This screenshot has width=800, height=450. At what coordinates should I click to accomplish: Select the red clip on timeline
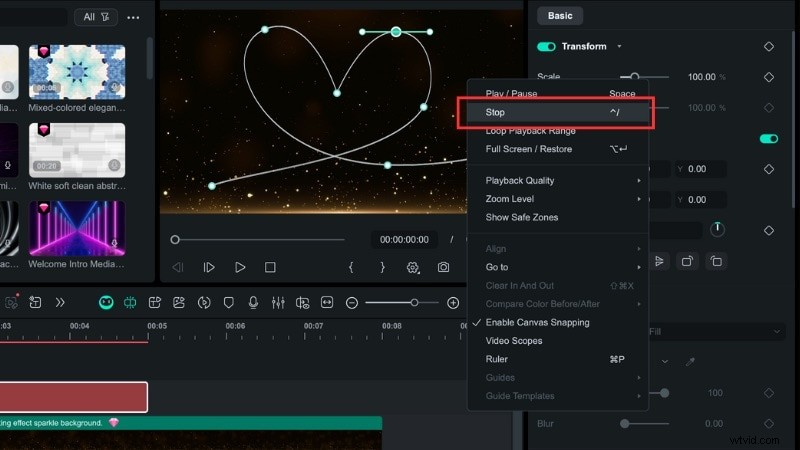[73, 397]
